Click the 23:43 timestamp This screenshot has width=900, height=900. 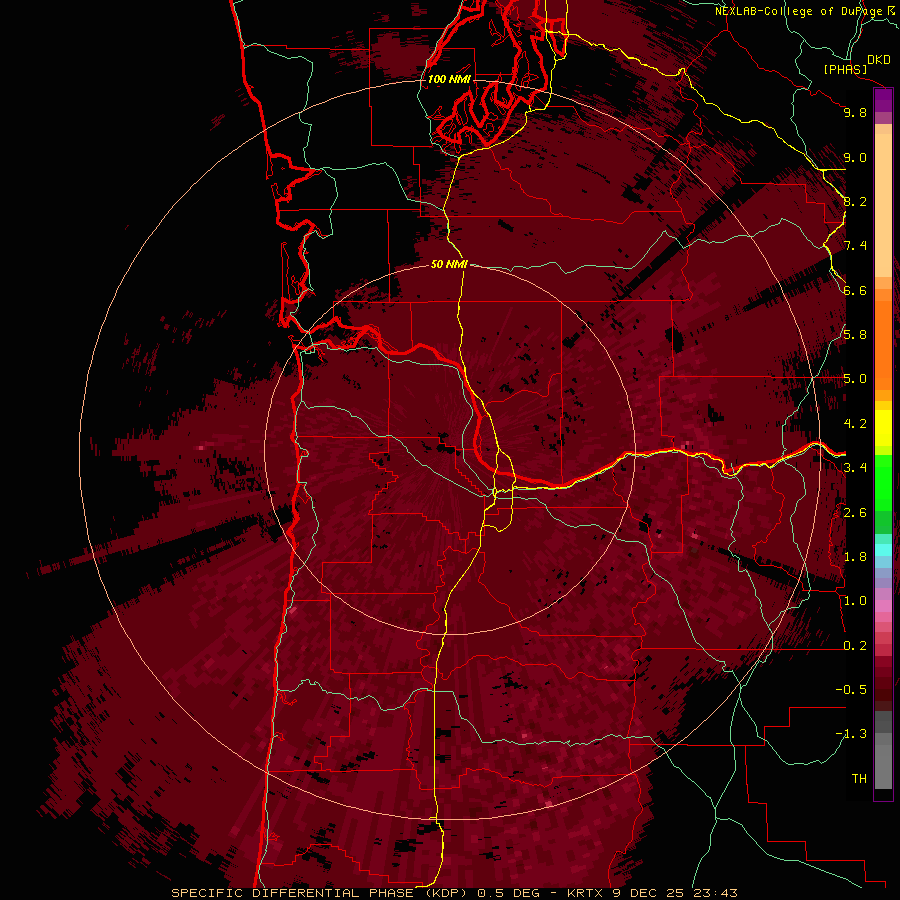pyautogui.click(x=715, y=893)
